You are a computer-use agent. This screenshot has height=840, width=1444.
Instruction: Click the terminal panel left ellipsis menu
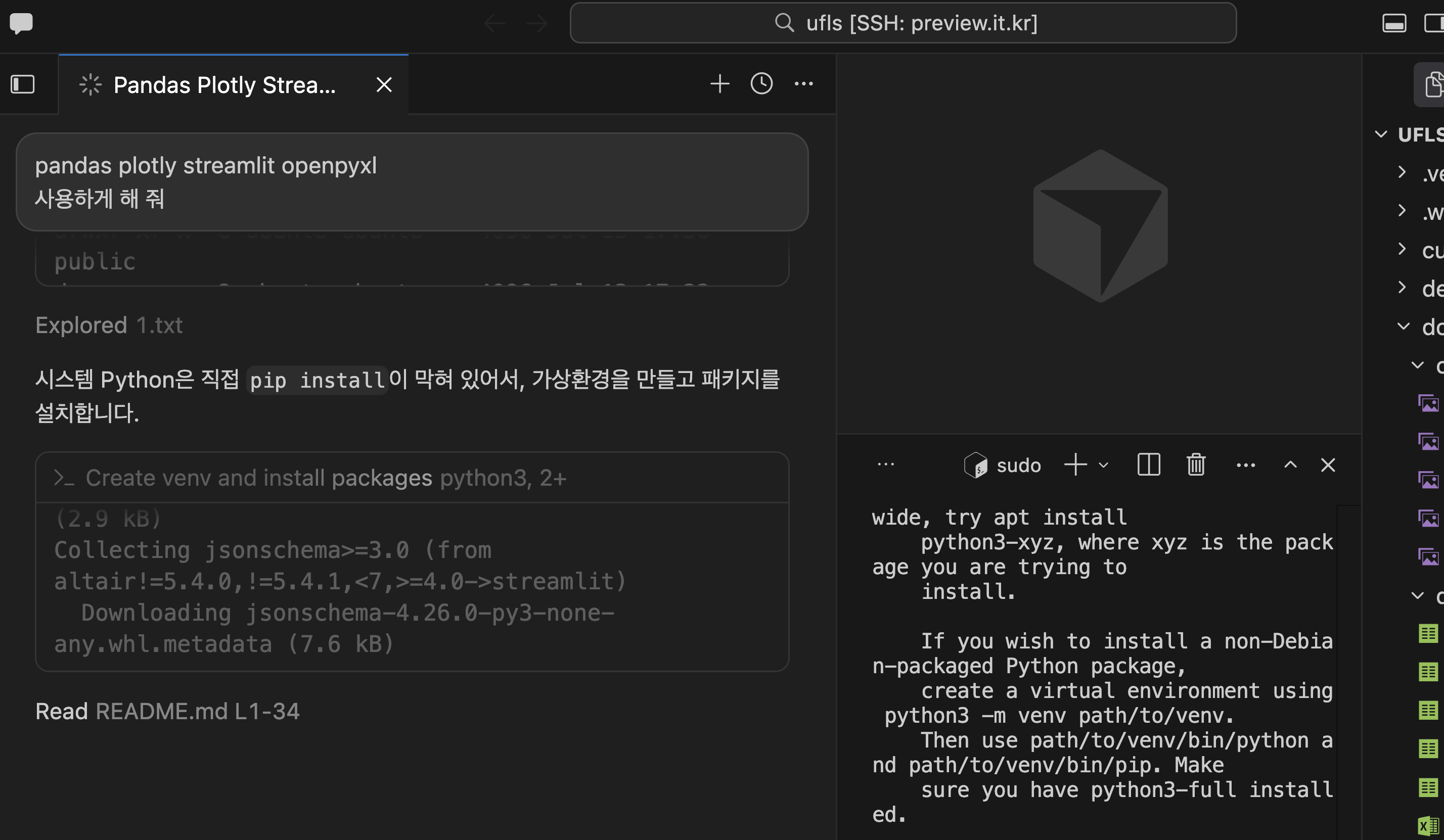885,464
